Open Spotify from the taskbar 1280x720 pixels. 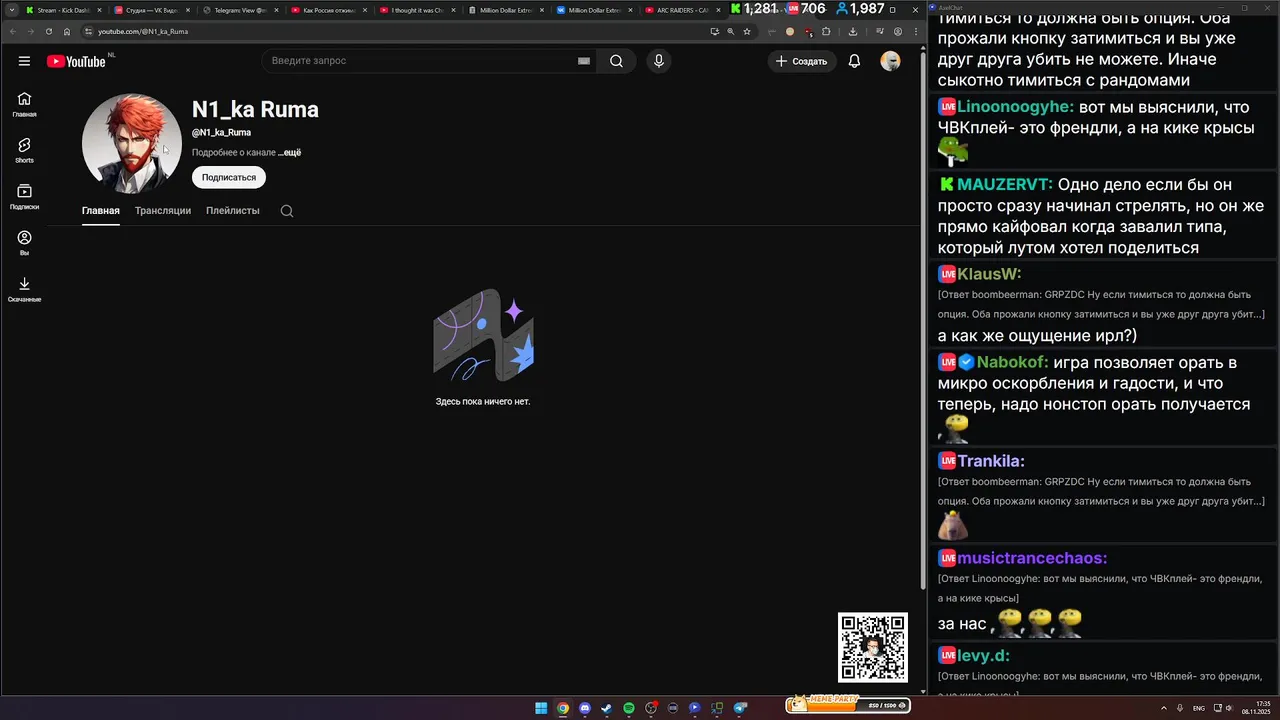[x=629, y=708]
